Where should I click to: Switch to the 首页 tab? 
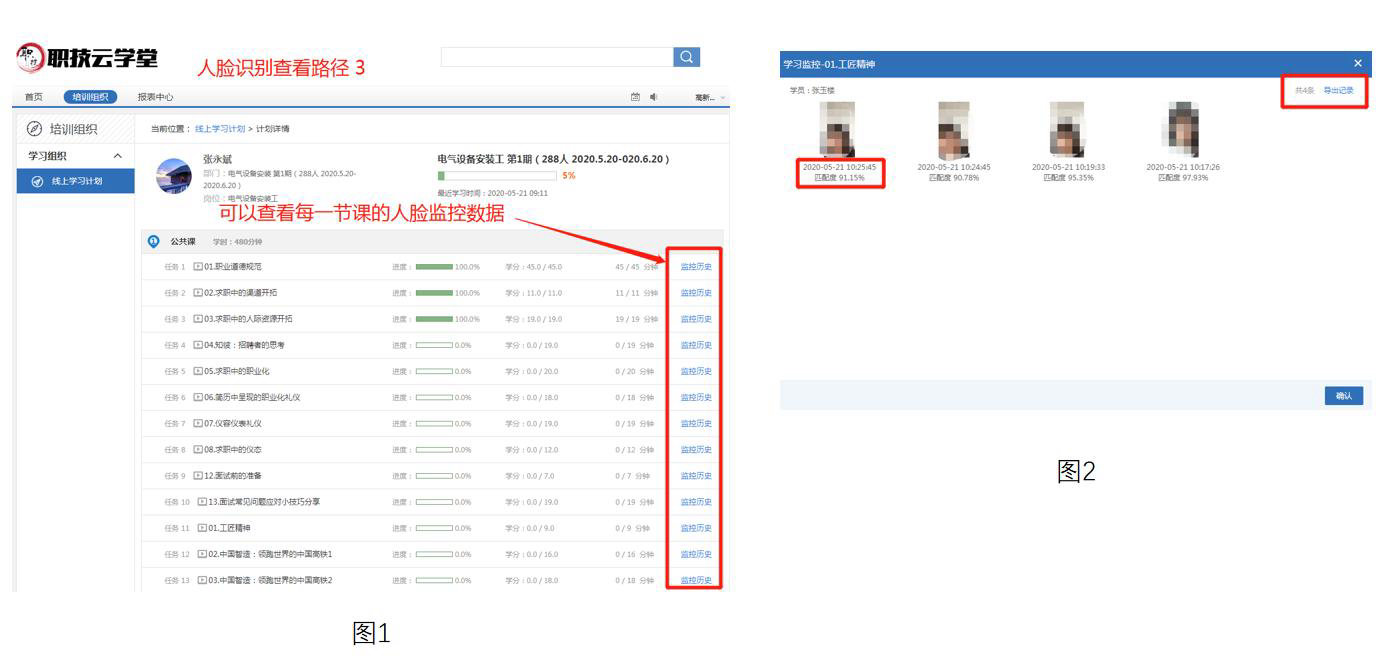click(33, 97)
